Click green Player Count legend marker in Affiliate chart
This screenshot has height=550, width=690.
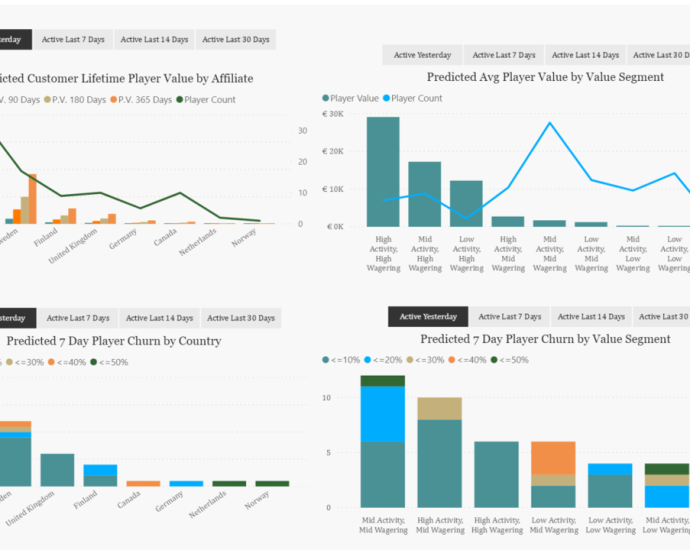[x=180, y=99]
